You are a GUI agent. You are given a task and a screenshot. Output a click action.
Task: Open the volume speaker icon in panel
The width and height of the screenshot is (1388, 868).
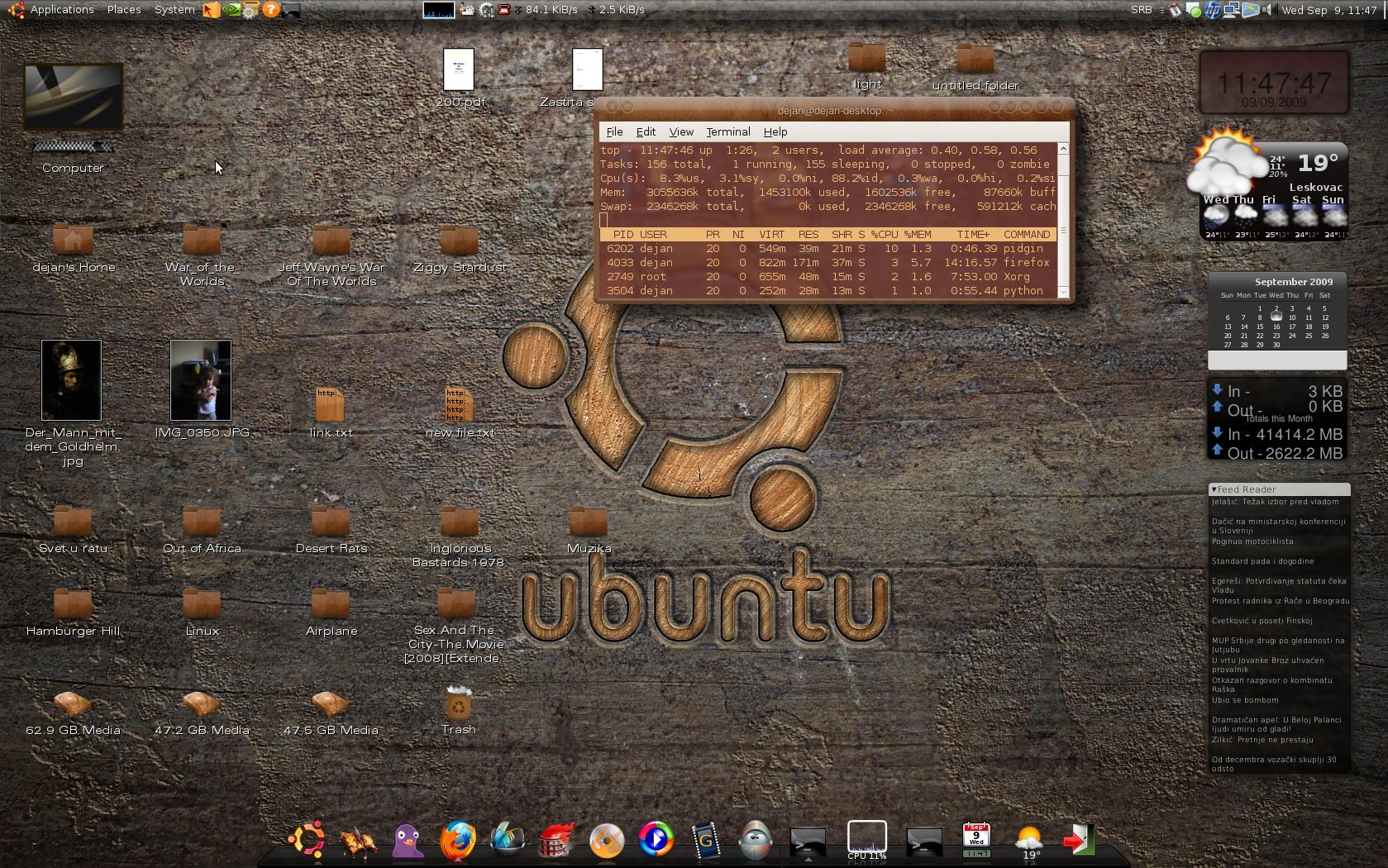[x=1267, y=10]
